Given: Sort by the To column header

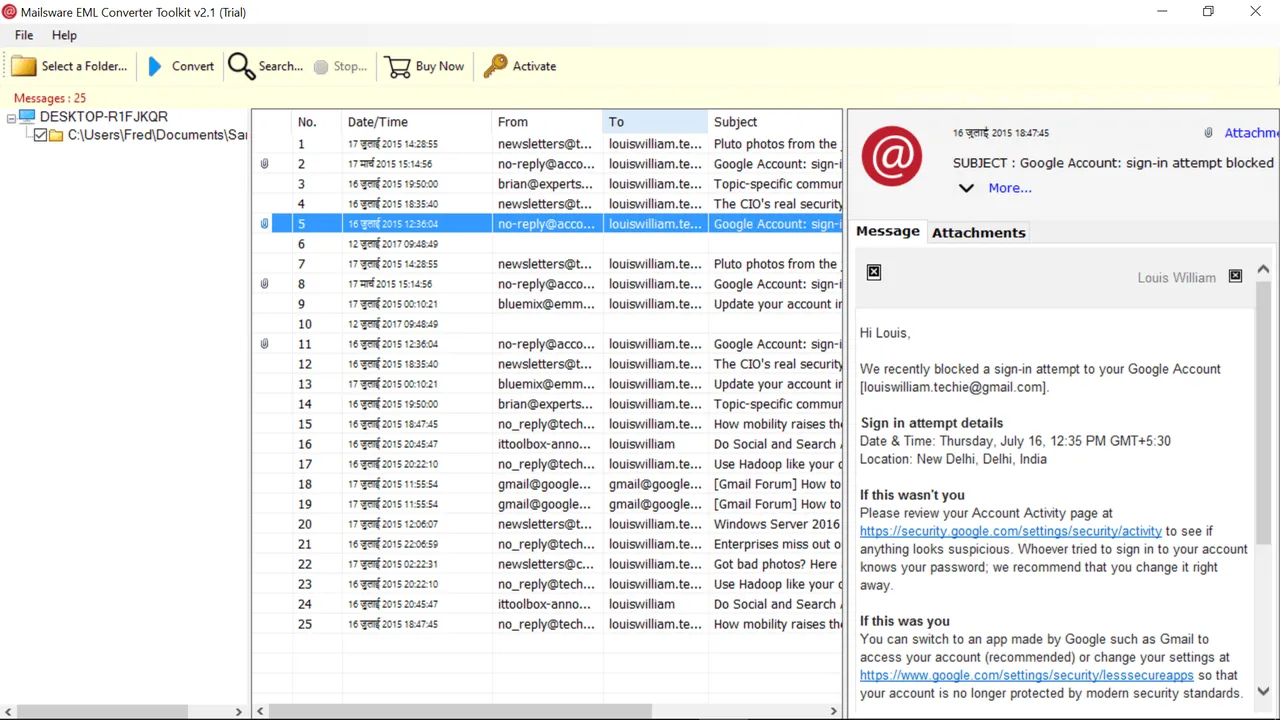Looking at the screenshot, I should pyautogui.click(x=655, y=122).
